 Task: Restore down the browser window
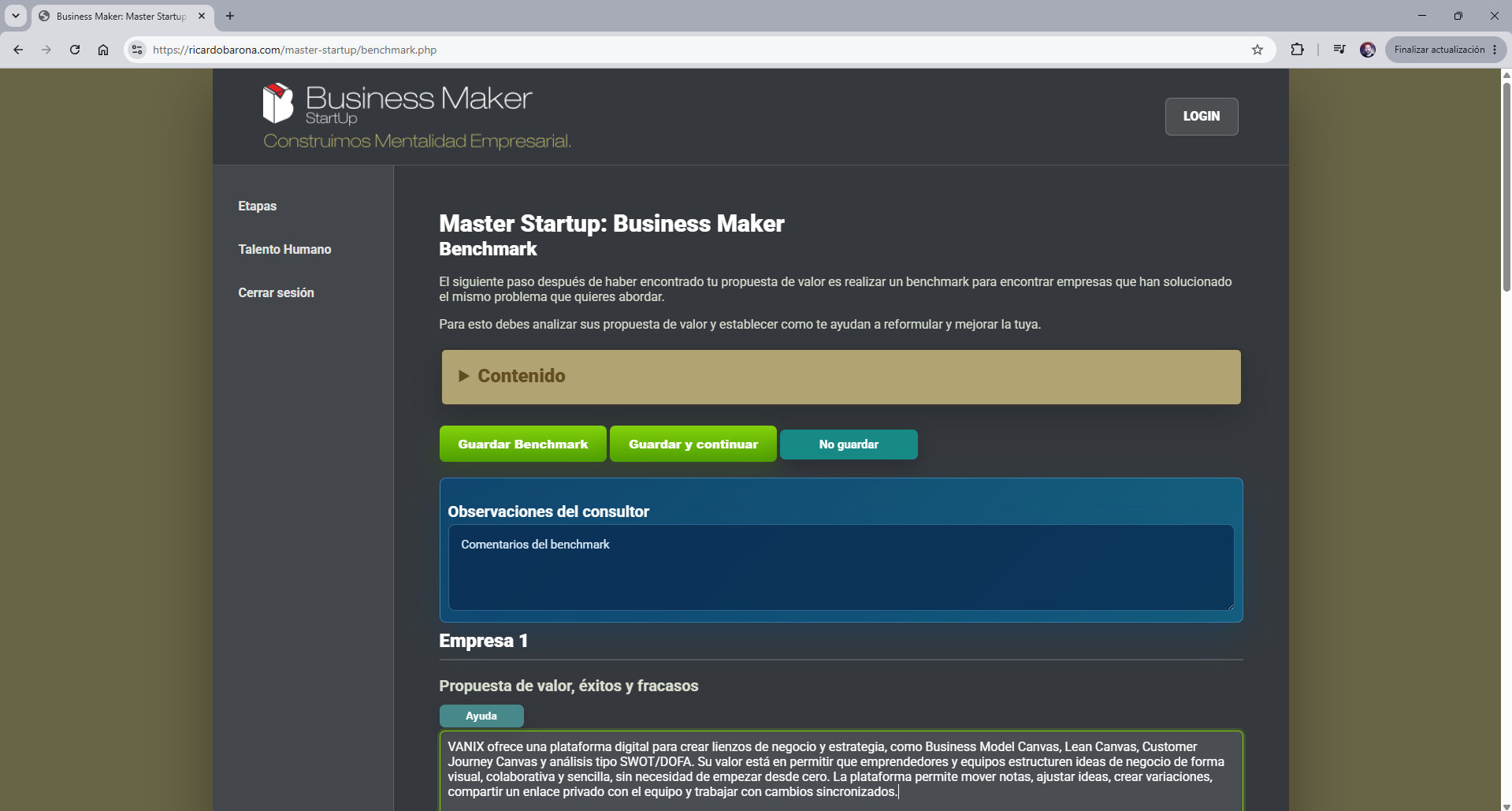click(x=1458, y=16)
